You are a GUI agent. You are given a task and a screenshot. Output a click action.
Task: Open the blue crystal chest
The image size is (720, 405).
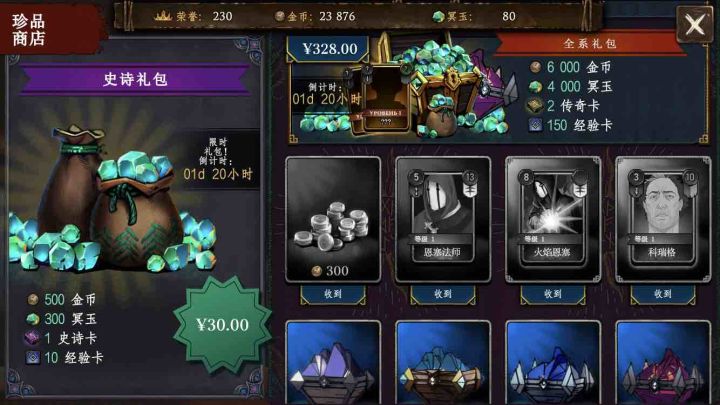[553, 363]
